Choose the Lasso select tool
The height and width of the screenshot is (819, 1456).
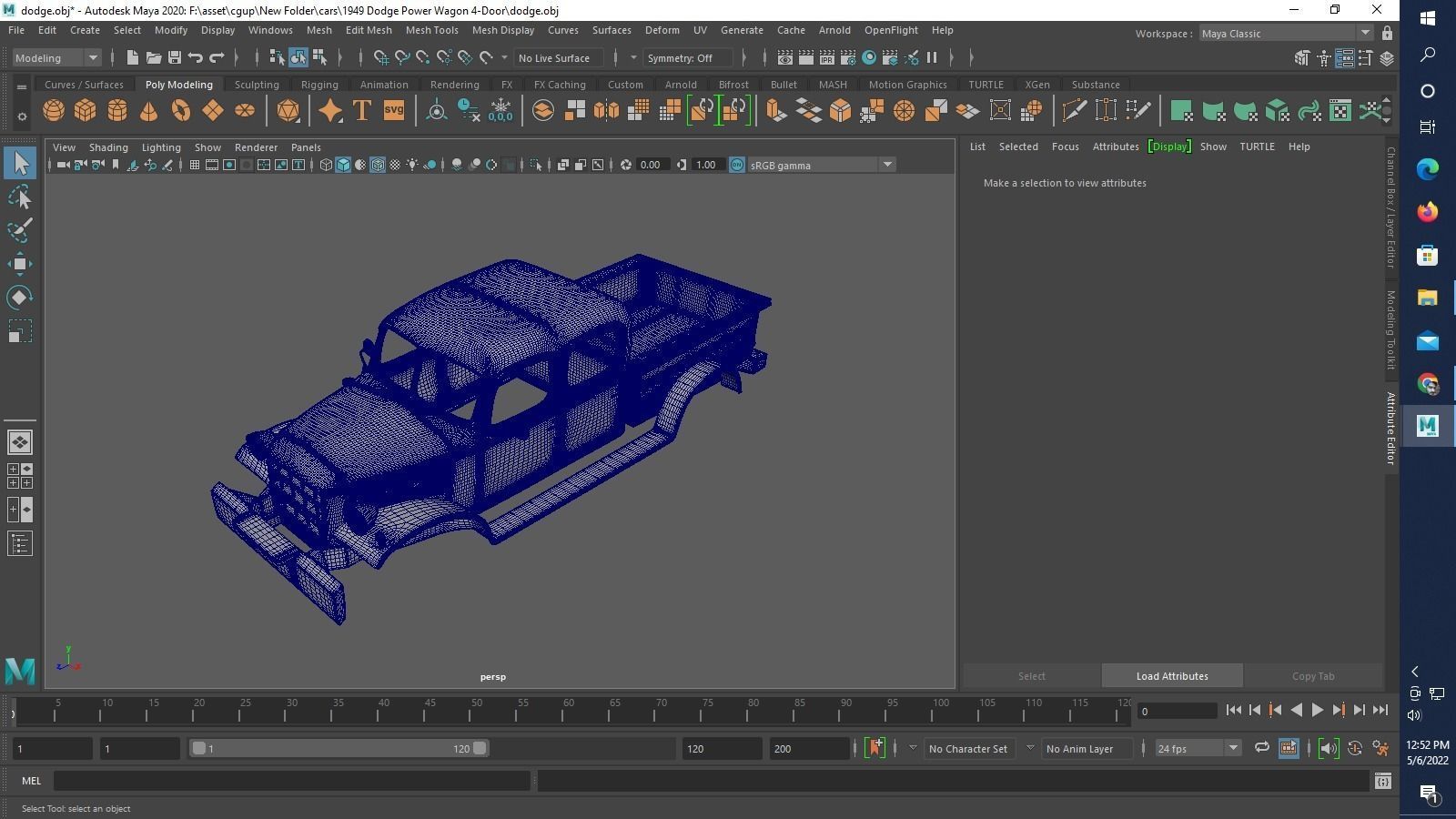click(x=20, y=197)
